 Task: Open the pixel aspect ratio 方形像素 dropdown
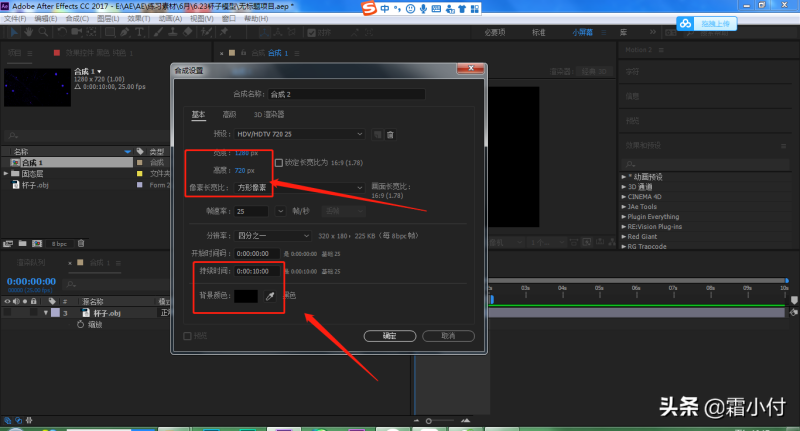tap(299, 188)
